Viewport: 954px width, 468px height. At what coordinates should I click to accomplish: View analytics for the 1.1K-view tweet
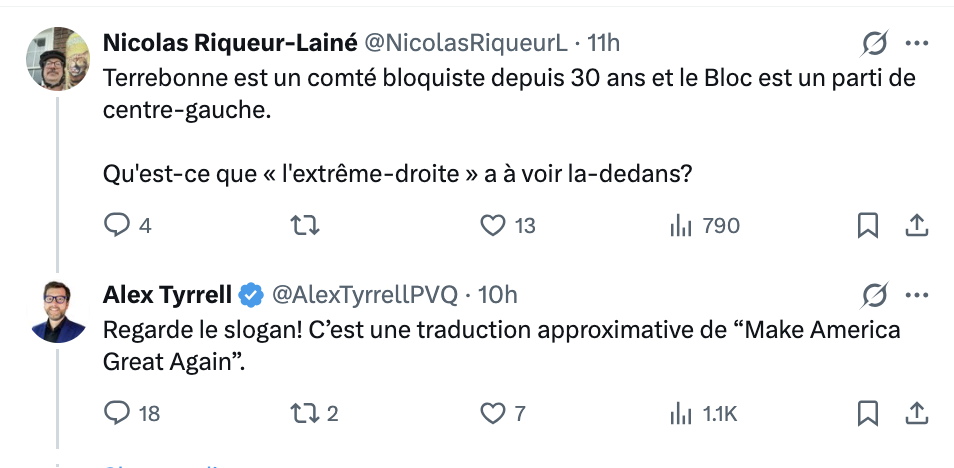(681, 412)
